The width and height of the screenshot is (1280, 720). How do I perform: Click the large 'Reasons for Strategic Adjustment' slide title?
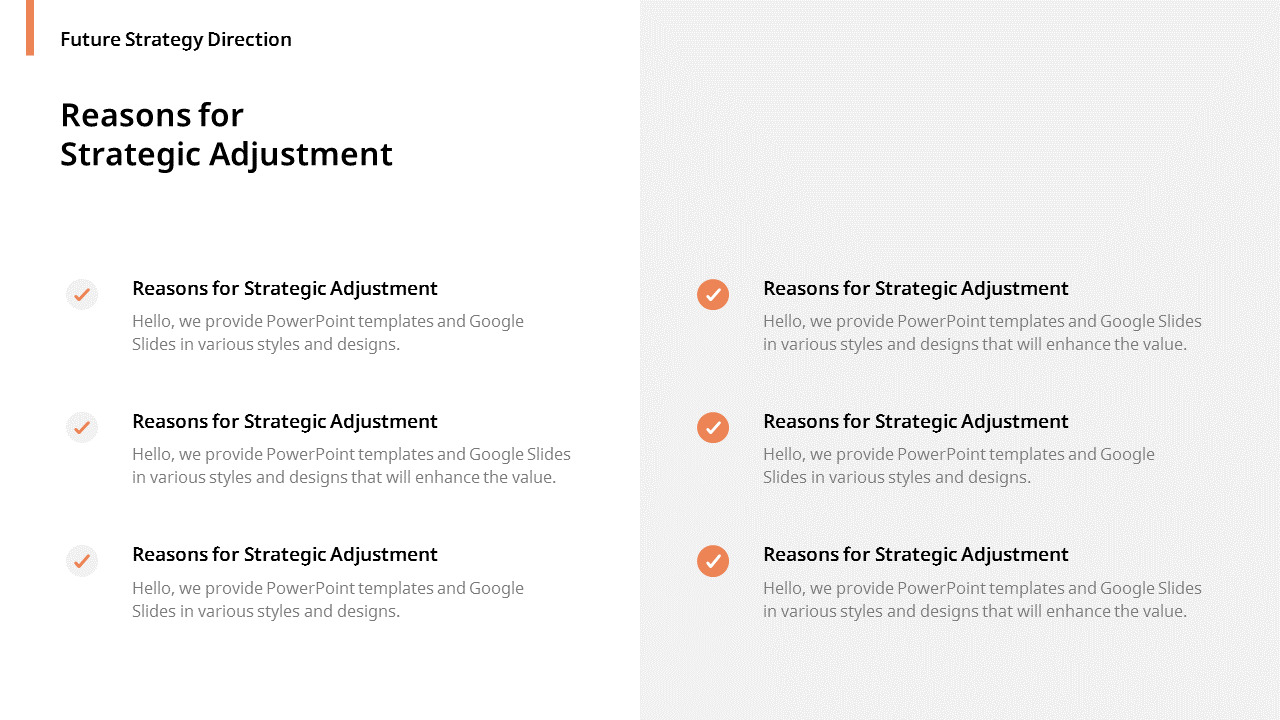point(226,135)
